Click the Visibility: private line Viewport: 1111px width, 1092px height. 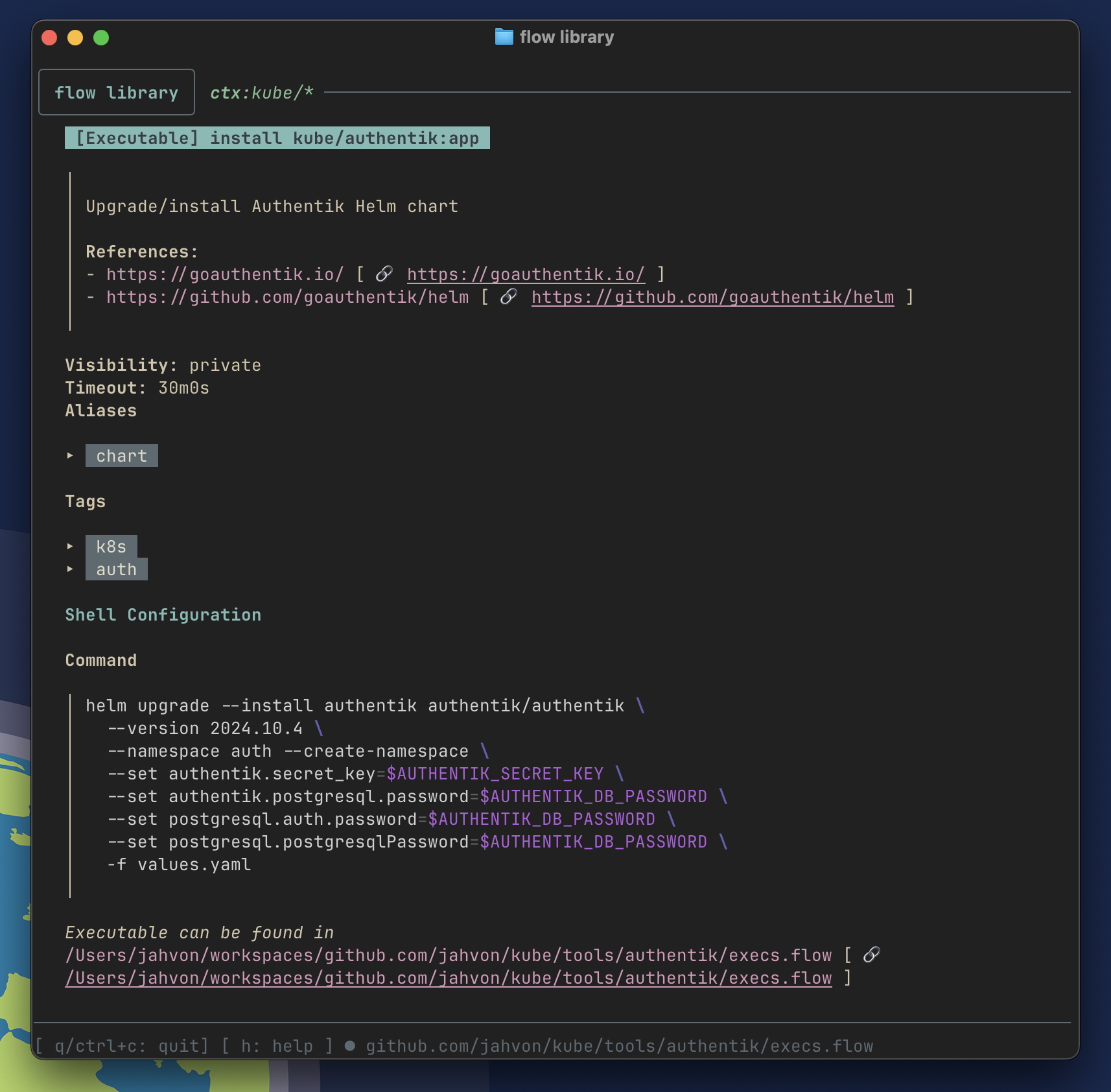[163, 365]
